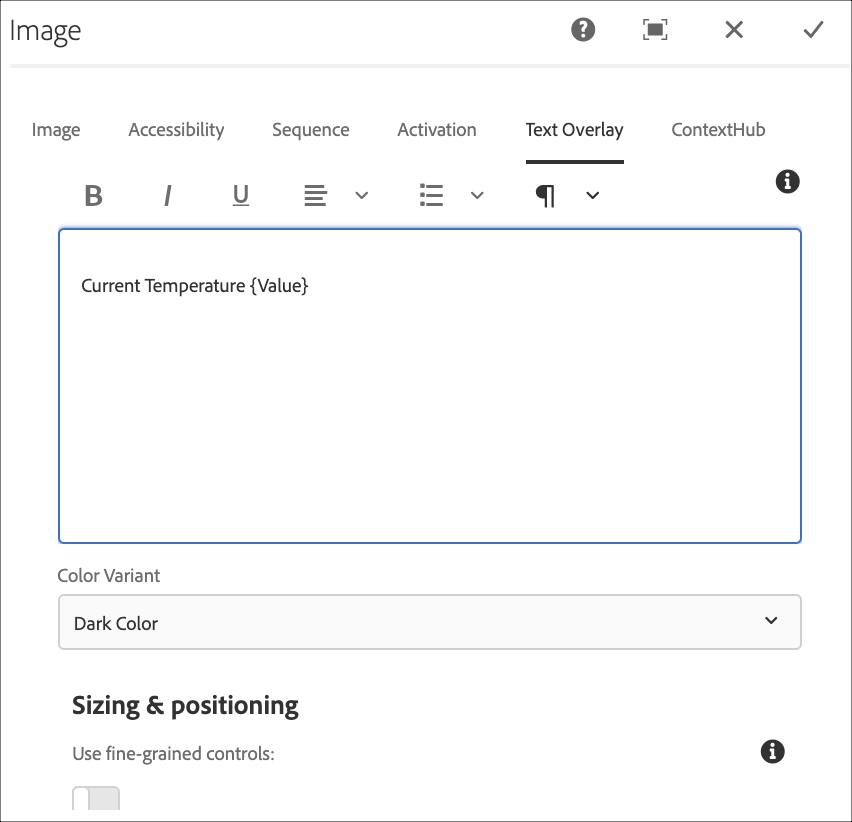This screenshot has width=852, height=822.
Task: Click the bullet list icon
Action: 431,195
